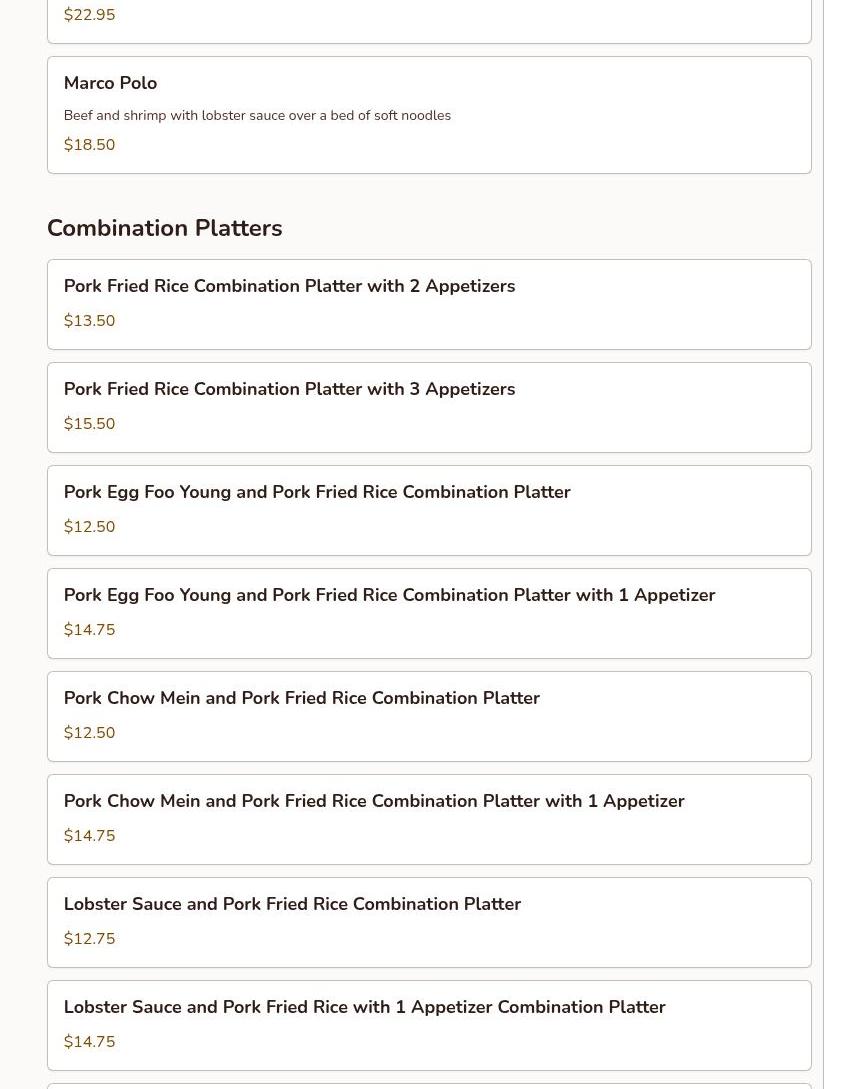Click $12.50 price under Pork Egg Foo Young platter

[x=89, y=527]
